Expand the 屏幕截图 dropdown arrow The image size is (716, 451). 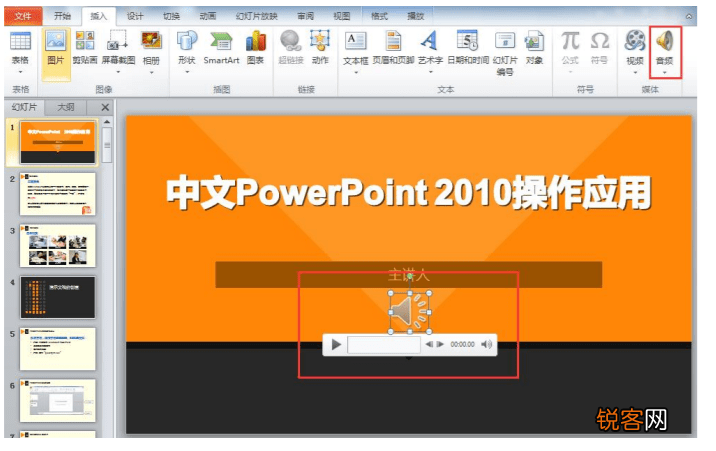coord(118,72)
